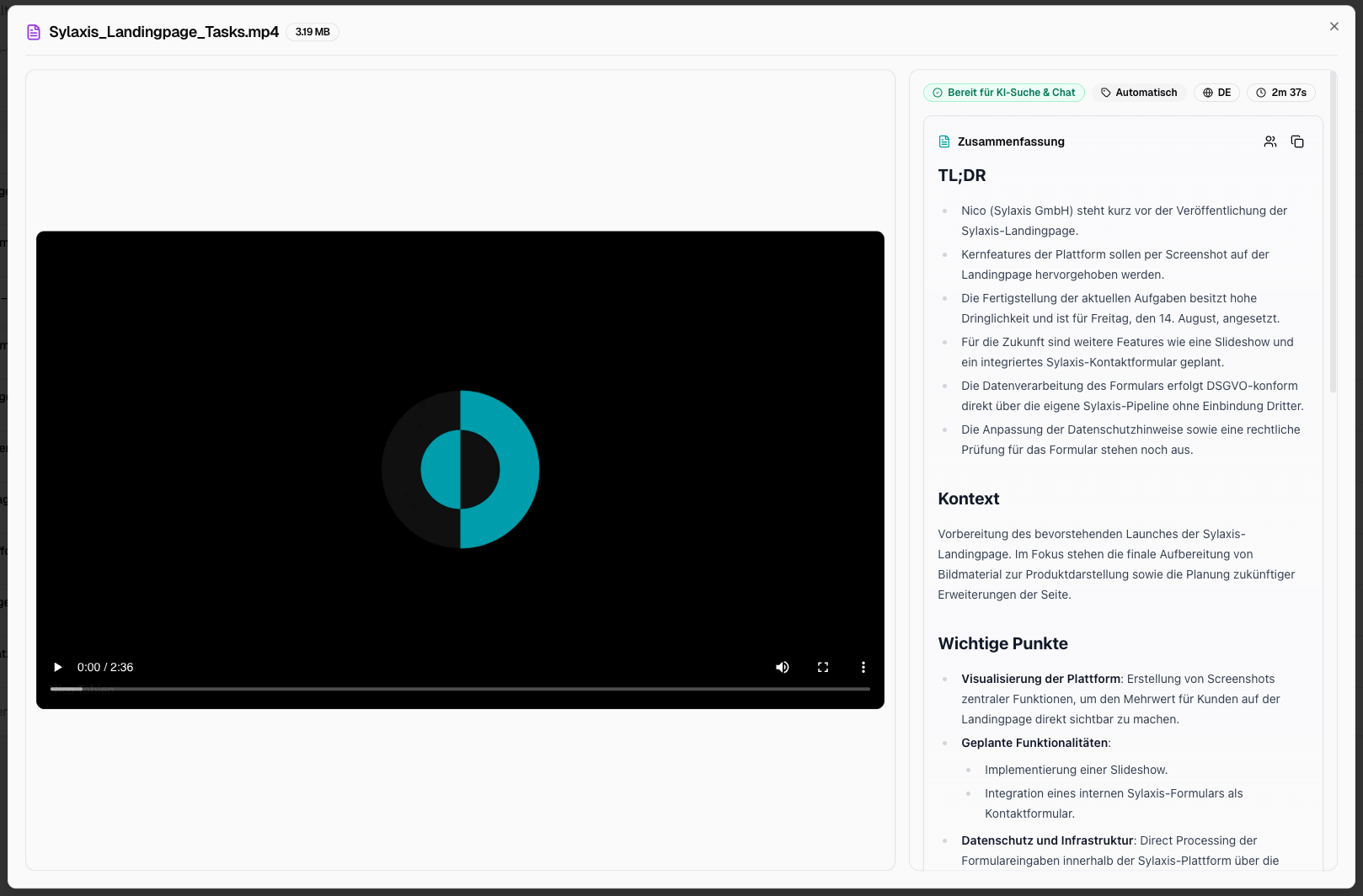Click the Sylaxis_Landingpage_Tasks.mp4 filename

163,32
